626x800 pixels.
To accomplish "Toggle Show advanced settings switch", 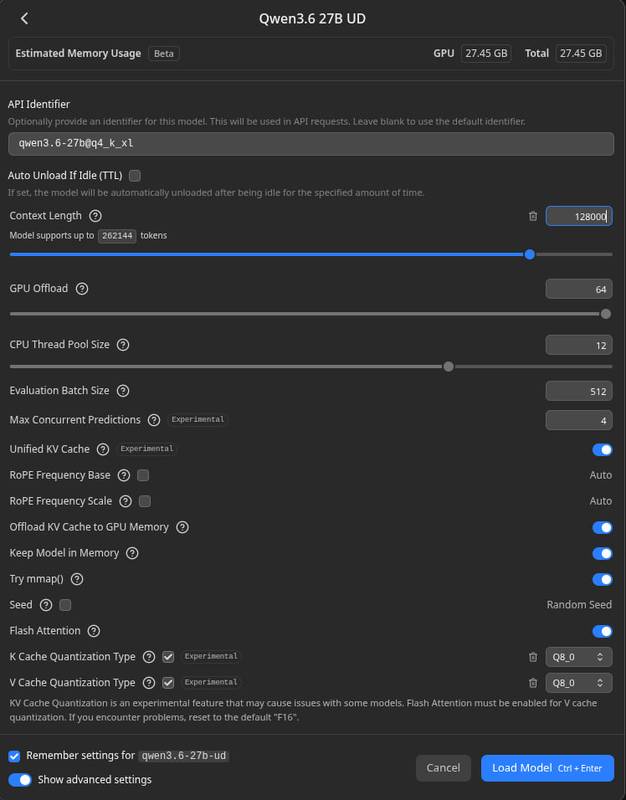I will point(20,780).
